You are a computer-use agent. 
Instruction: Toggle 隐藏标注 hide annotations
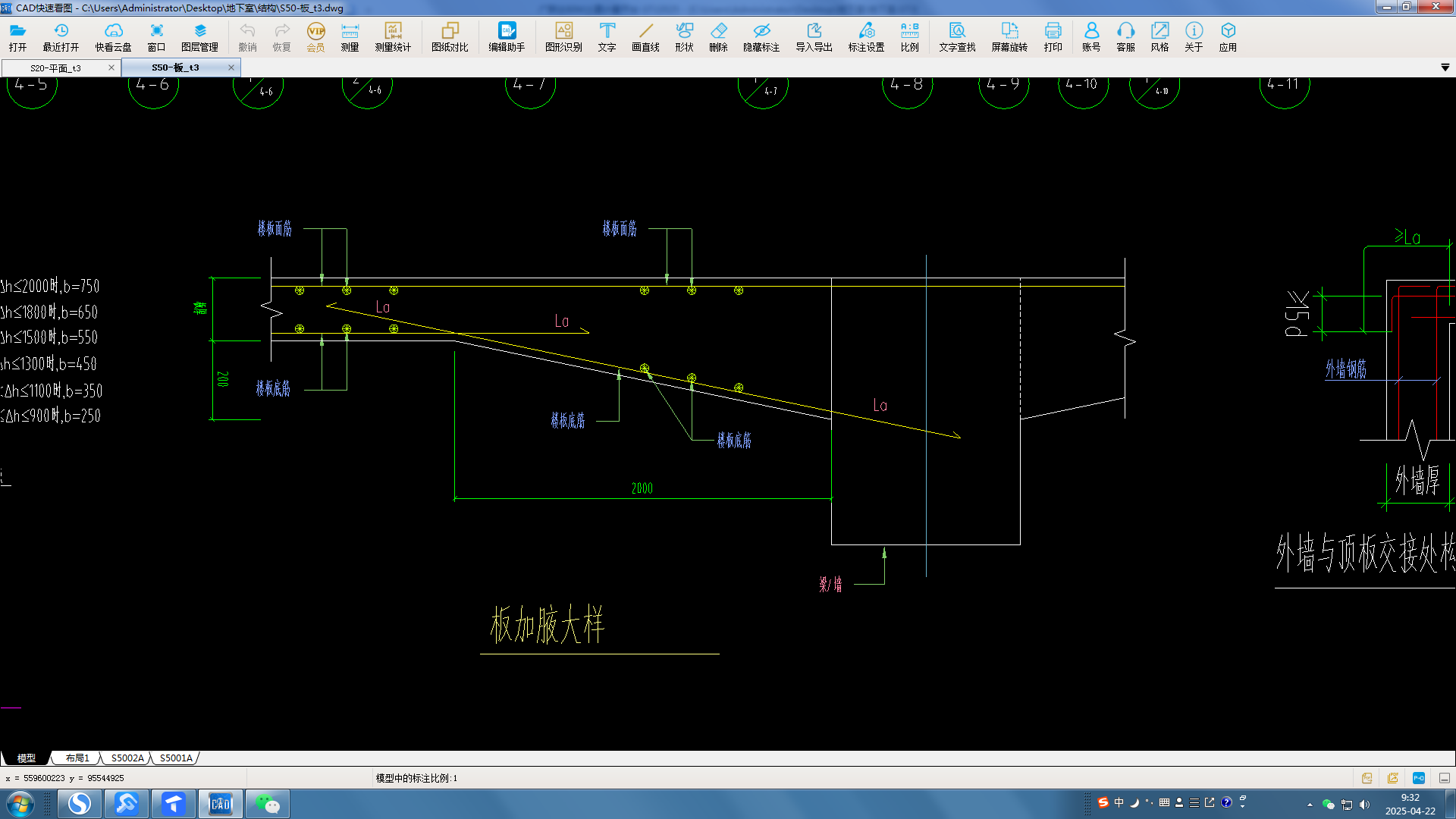[x=761, y=36]
